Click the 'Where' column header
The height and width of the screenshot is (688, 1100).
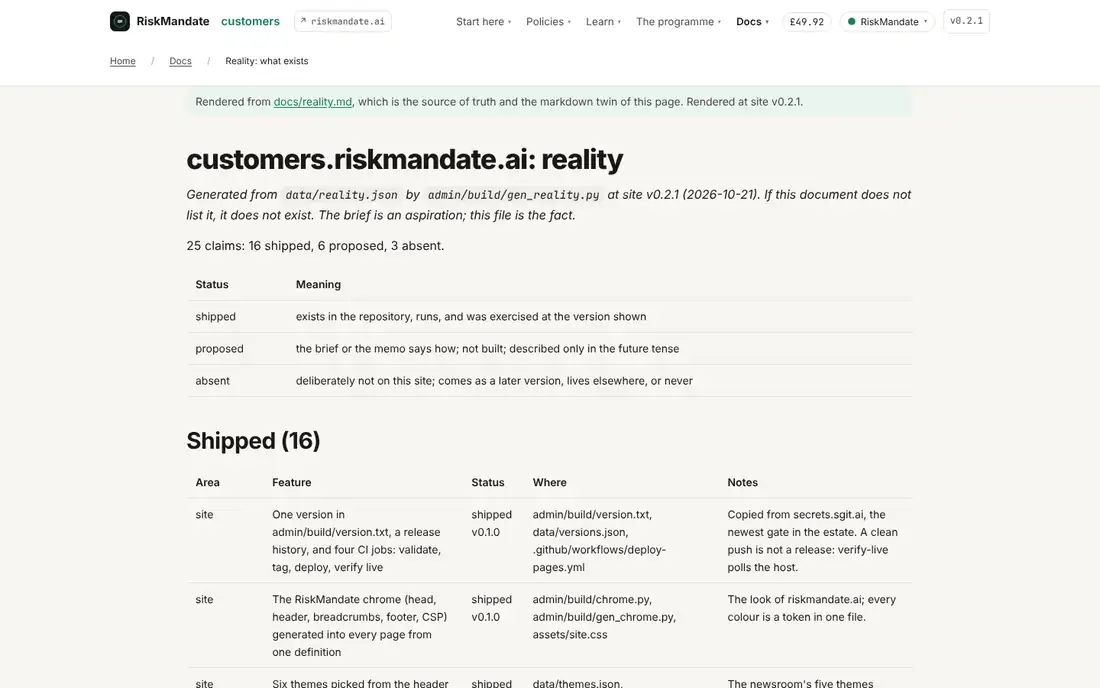point(549,483)
